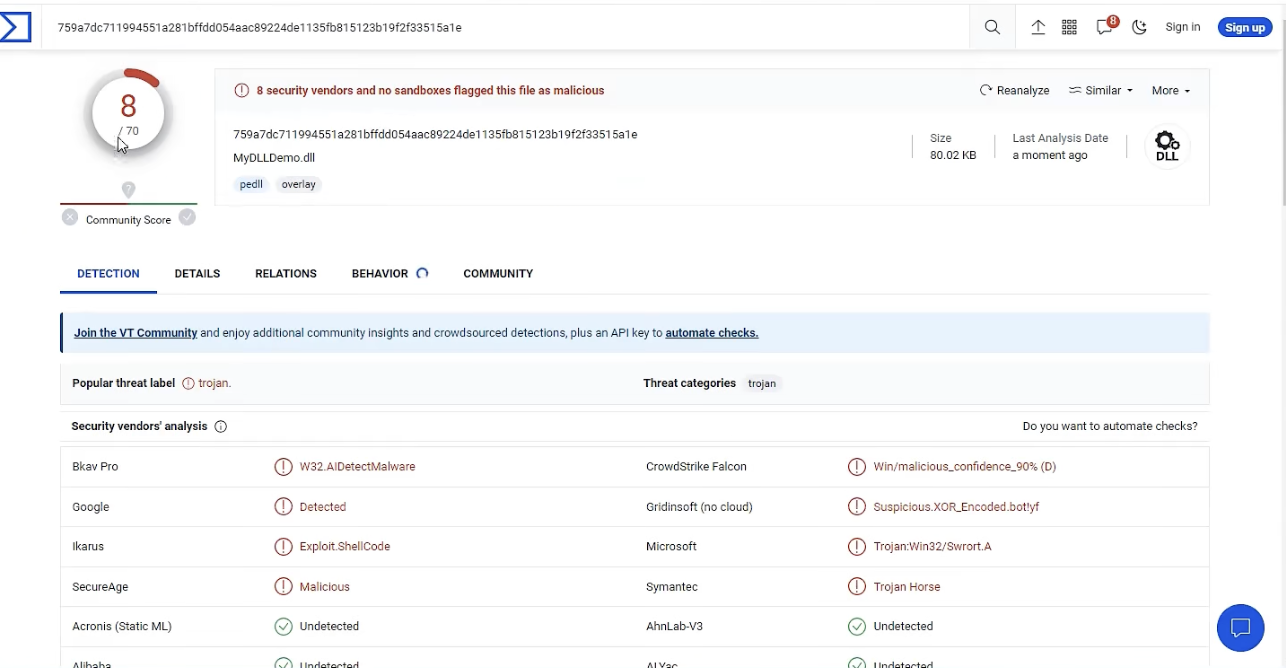The height and width of the screenshot is (668, 1286).
Task: Click the upload file icon
Action: [x=1038, y=27]
